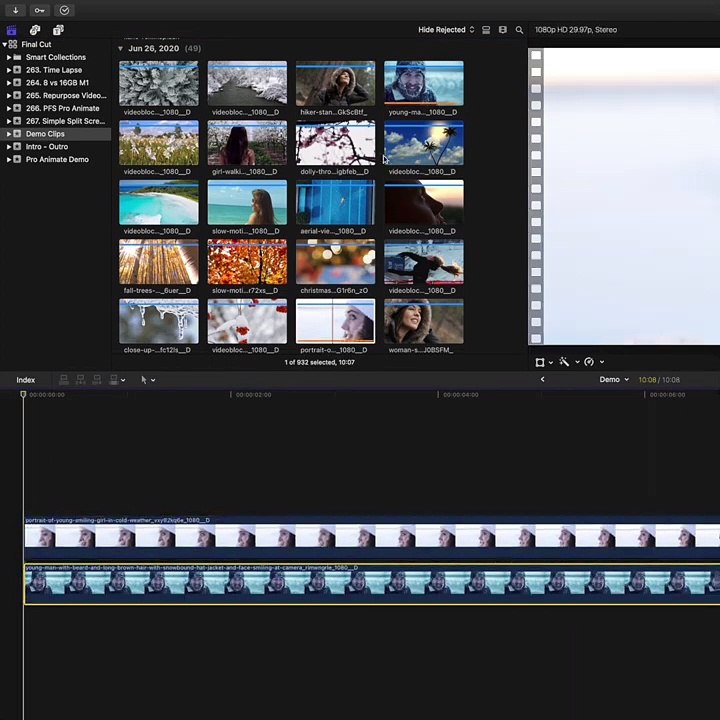Viewport: 720px width, 720px height.
Task: Select the portrait-of-young-smiling-girl timeline clip
Action: click(372, 537)
